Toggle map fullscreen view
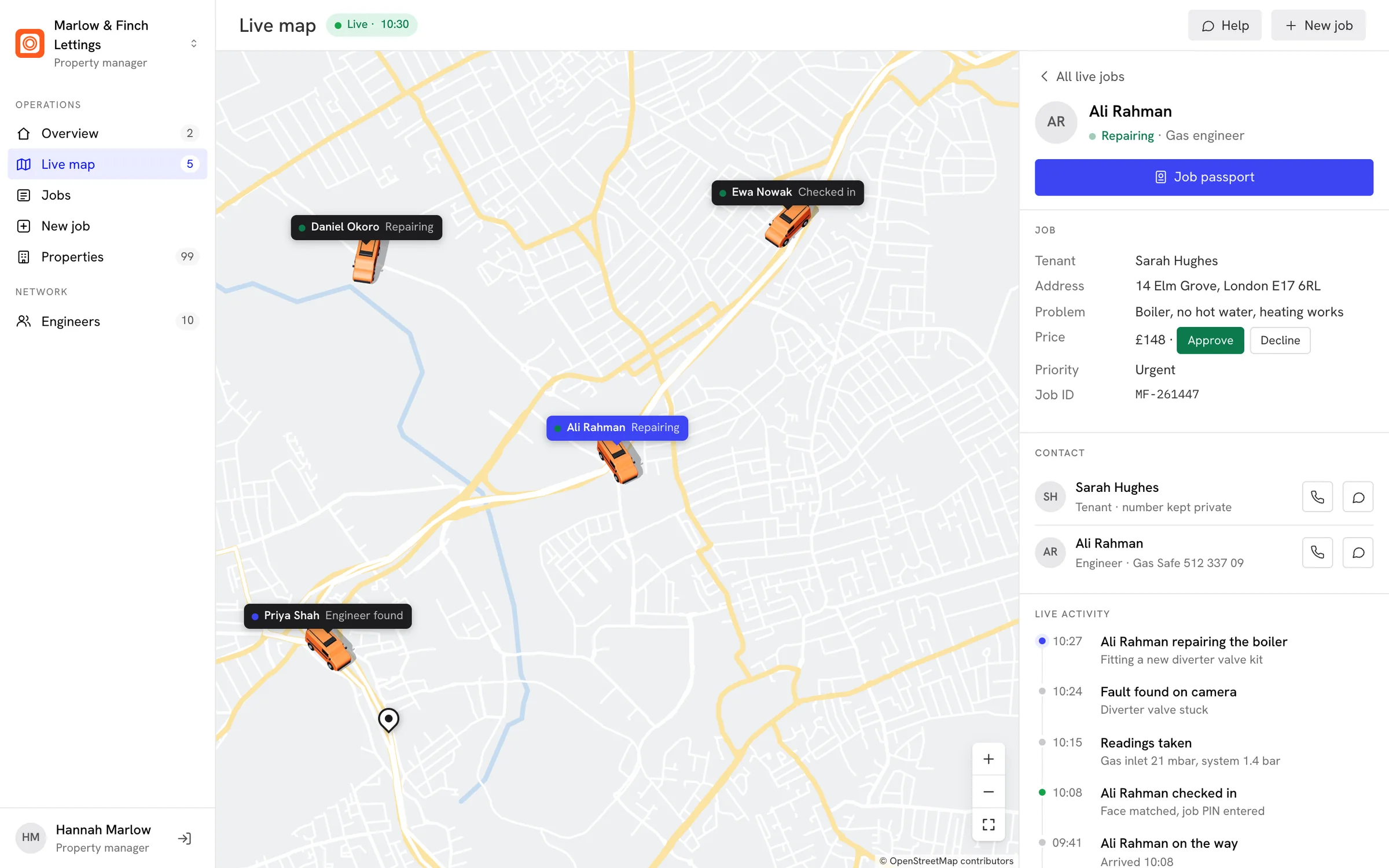Image resolution: width=1389 pixels, height=868 pixels. (x=989, y=825)
